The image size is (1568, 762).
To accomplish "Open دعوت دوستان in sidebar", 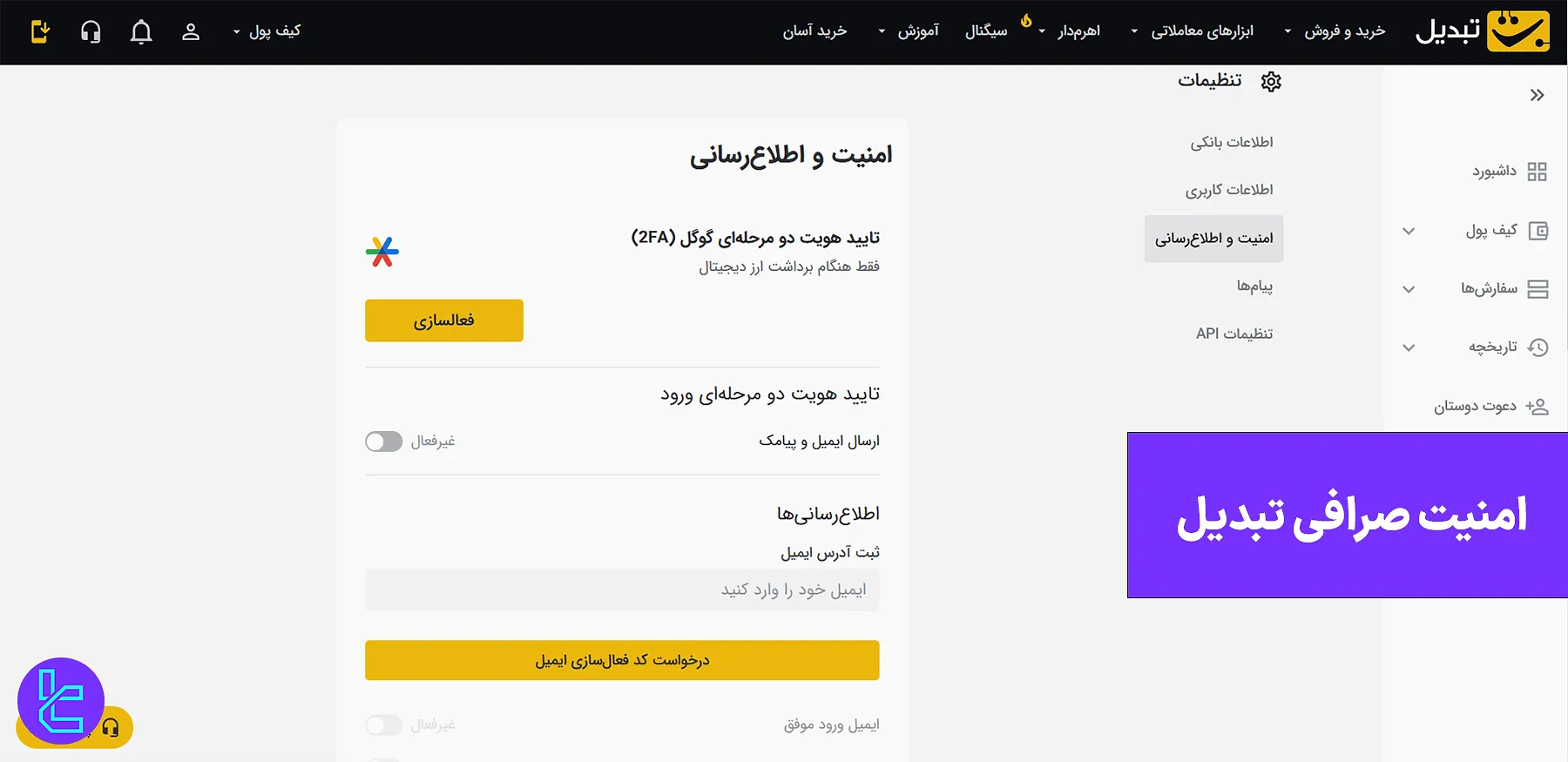I will [x=1475, y=407].
